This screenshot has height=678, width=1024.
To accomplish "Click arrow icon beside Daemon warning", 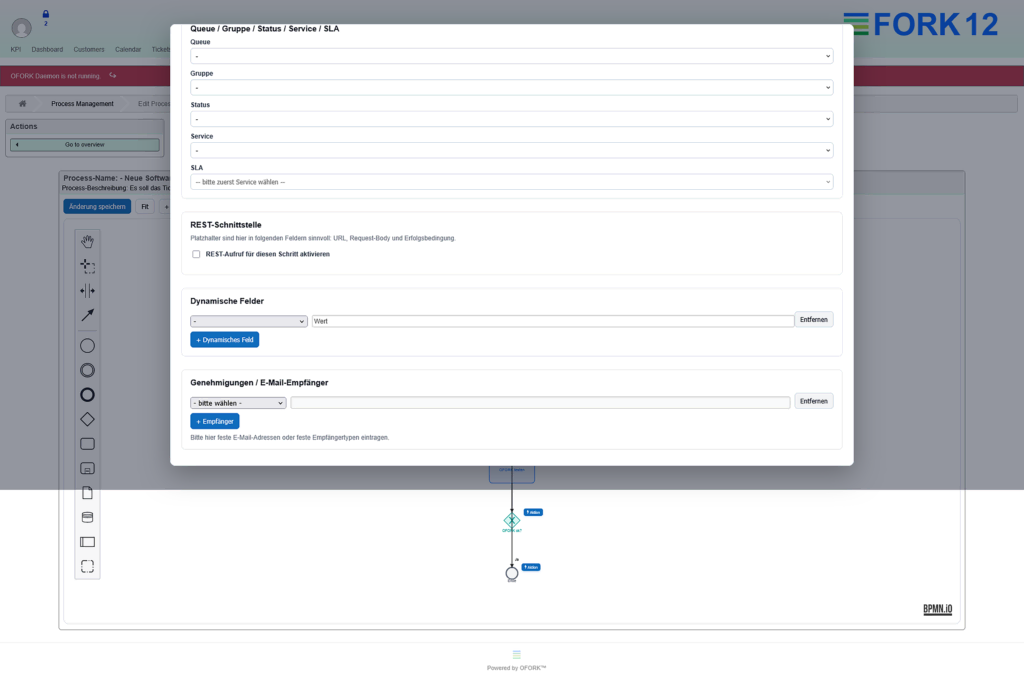I will coord(112,76).
